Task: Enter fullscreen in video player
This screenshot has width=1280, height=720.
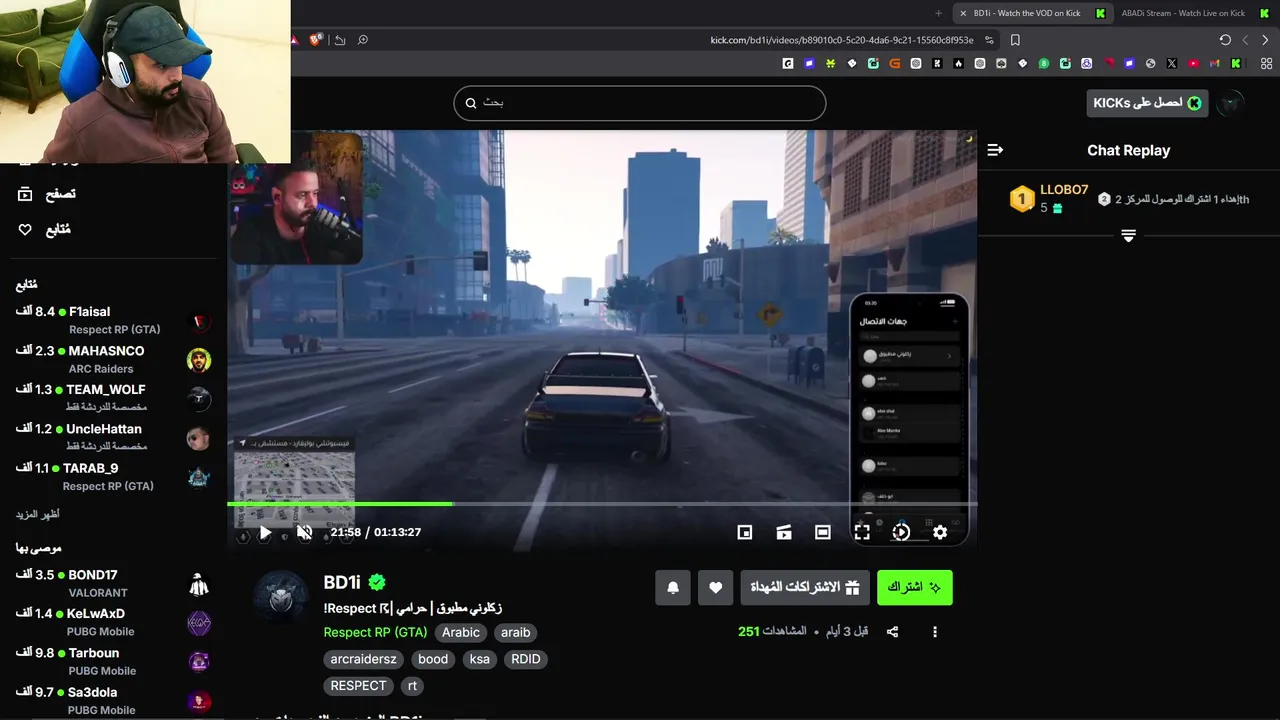Action: 862,533
